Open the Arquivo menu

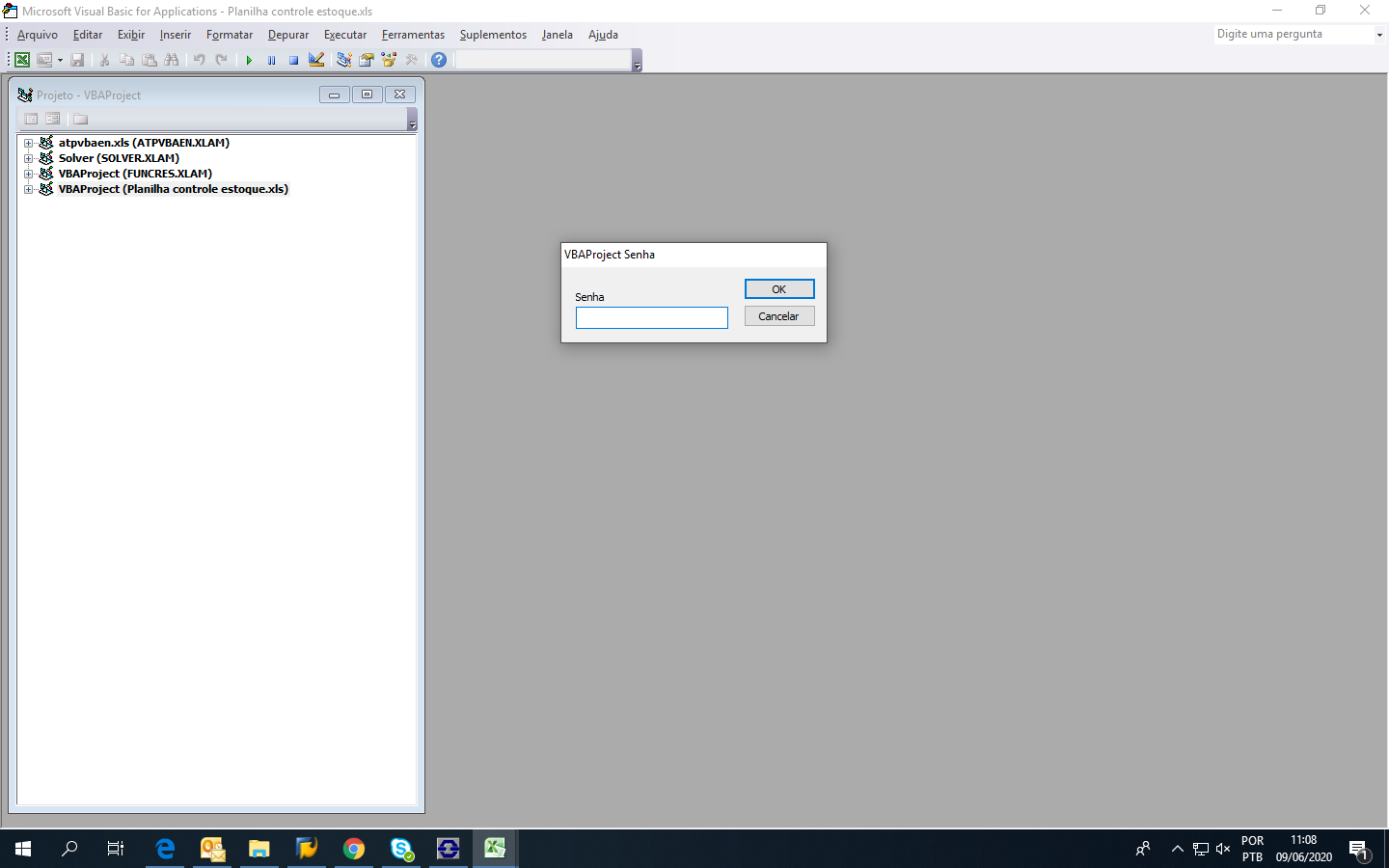tap(38, 35)
